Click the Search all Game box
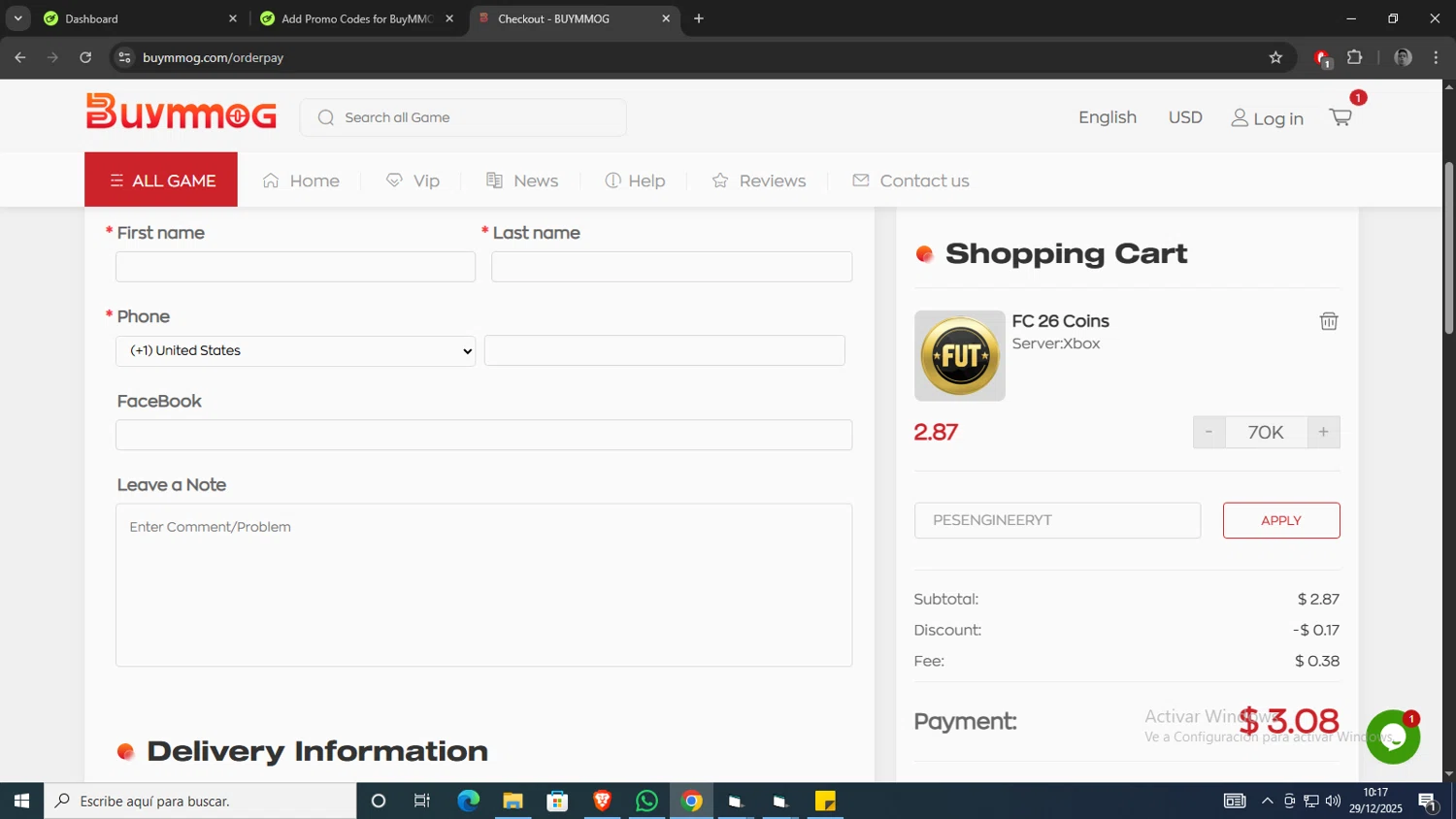1456x819 pixels. click(463, 117)
